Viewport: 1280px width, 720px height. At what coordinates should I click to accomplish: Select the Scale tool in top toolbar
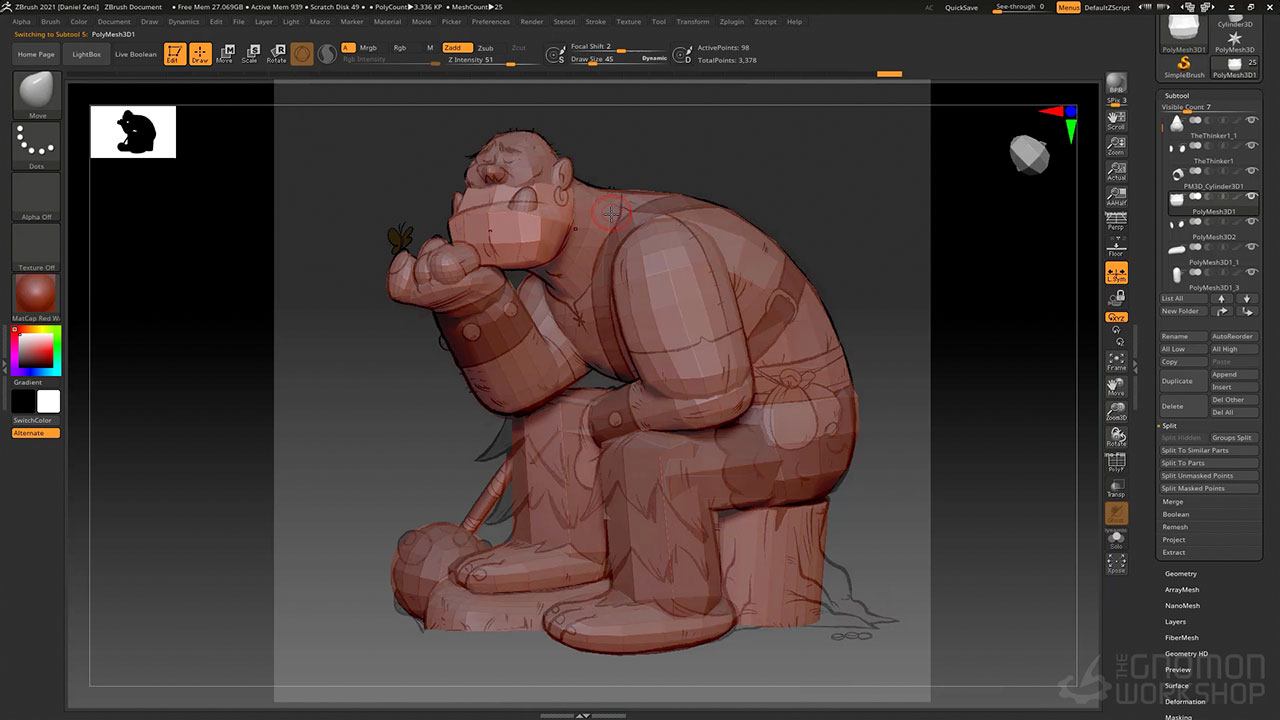(x=250, y=54)
